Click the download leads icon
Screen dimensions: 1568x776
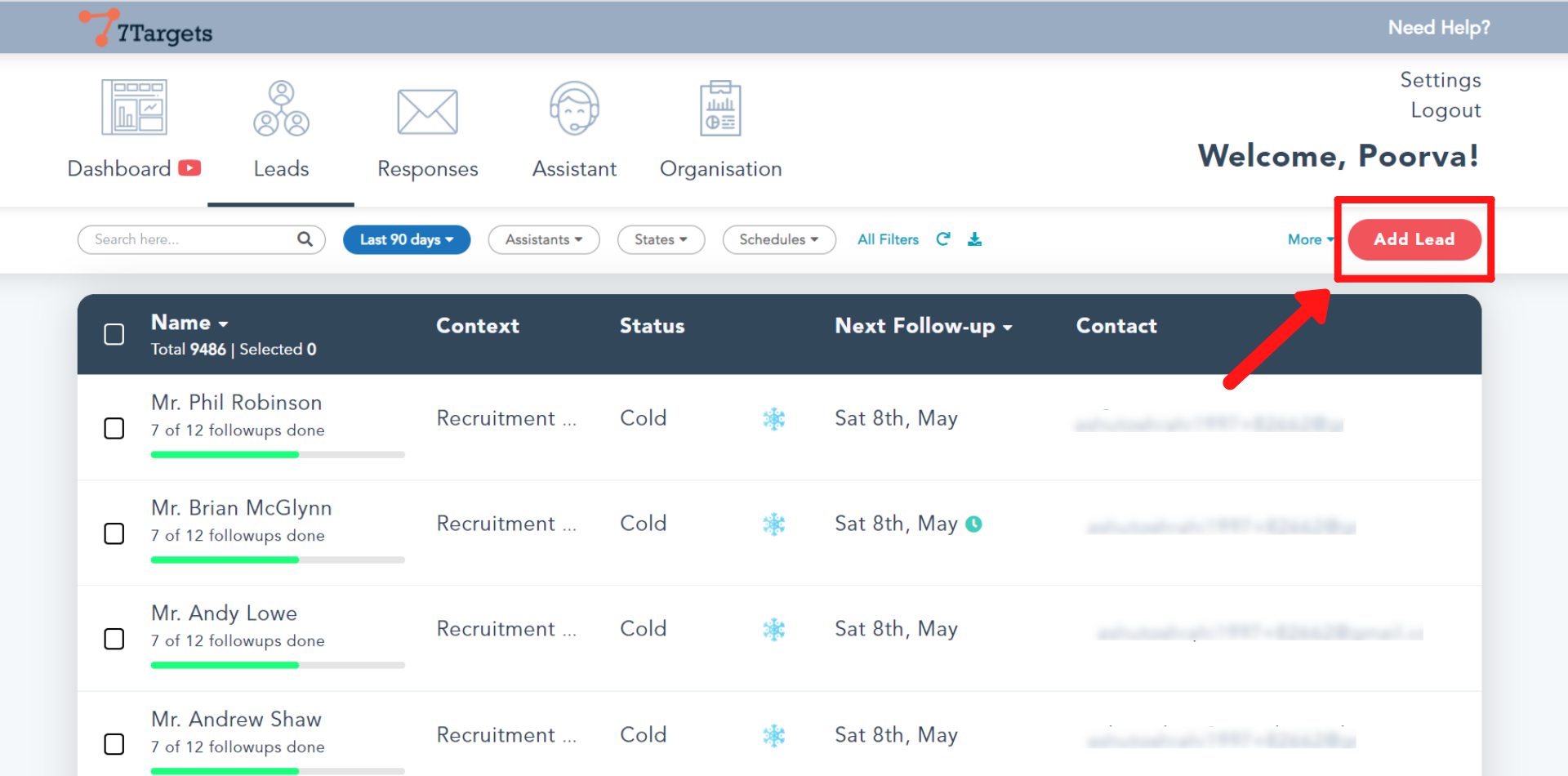(x=974, y=239)
